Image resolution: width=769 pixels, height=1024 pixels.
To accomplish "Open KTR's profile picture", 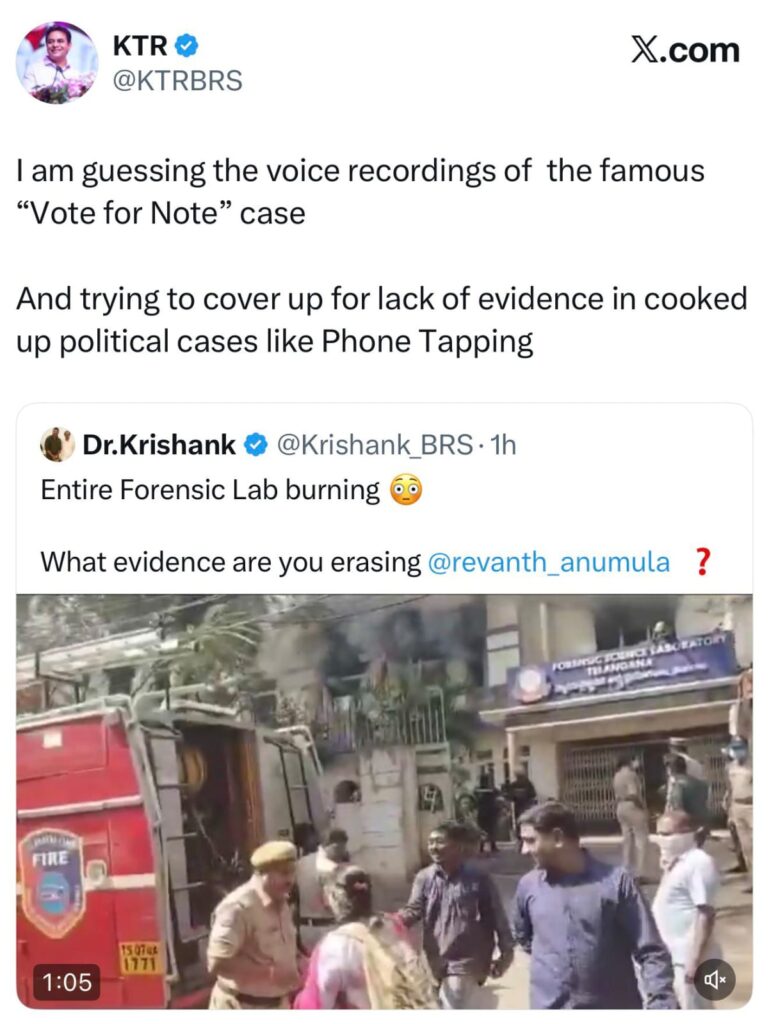I will pyautogui.click(x=57, y=62).
